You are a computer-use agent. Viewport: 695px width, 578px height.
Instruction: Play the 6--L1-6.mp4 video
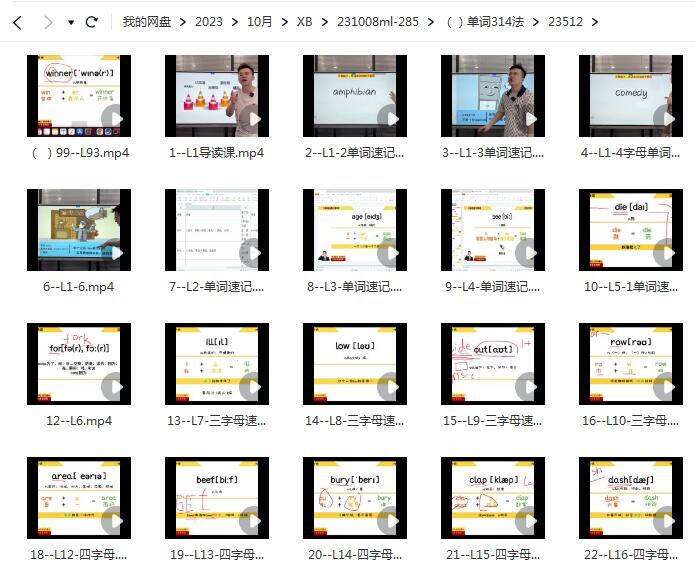click(x=114, y=253)
